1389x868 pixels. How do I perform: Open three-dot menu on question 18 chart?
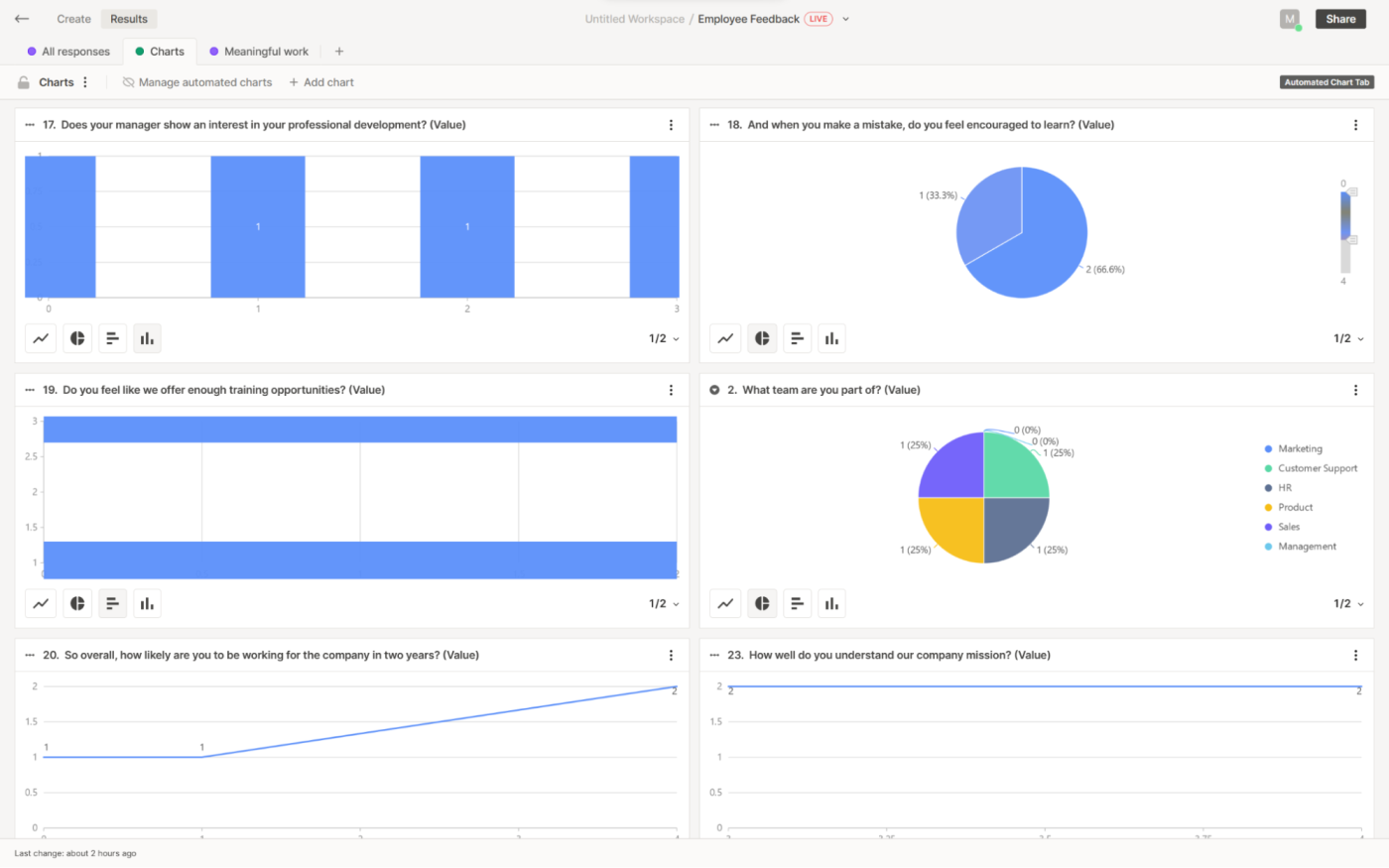pos(1355,125)
